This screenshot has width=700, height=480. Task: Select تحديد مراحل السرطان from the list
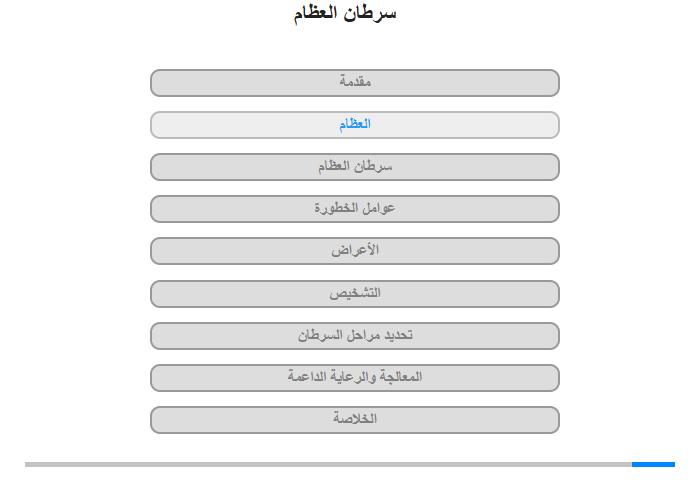355,336
